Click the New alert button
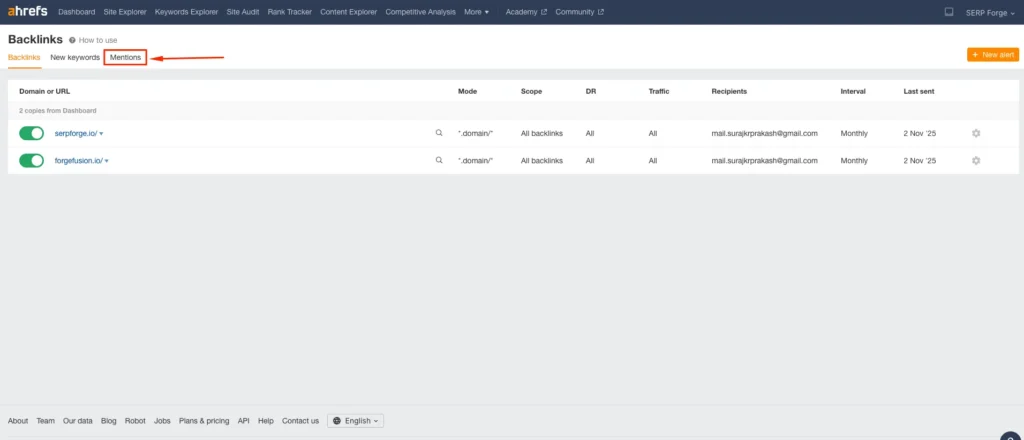 [993, 54]
